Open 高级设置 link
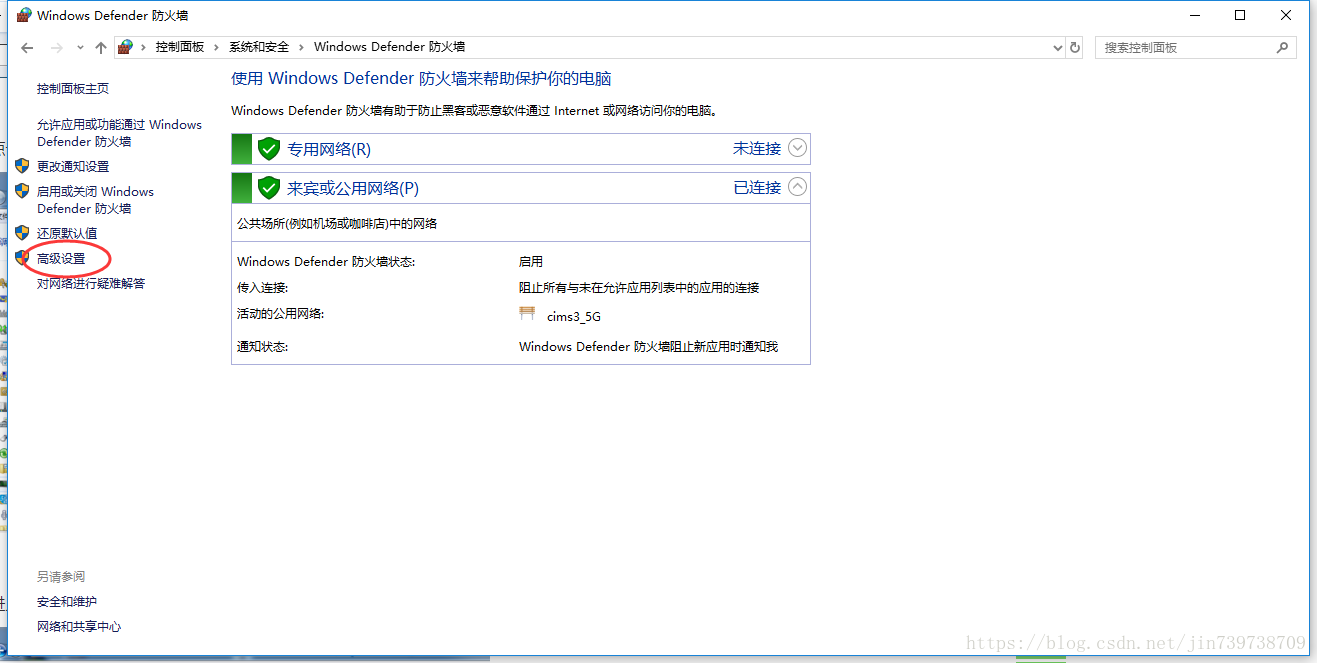The width and height of the screenshot is (1317, 663). coord(61,258)
